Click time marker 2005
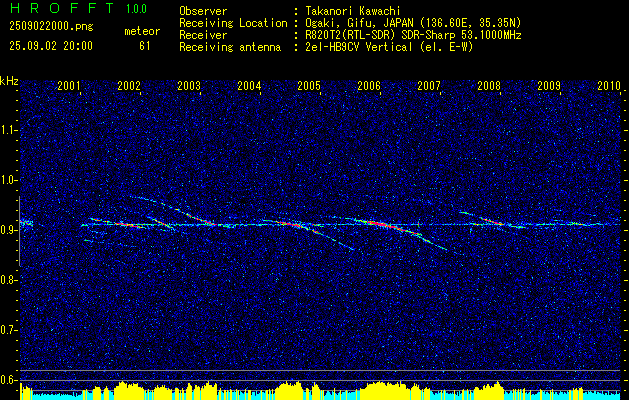The height and width of the screenshot is (400, 629). click(x=309, y=85)
